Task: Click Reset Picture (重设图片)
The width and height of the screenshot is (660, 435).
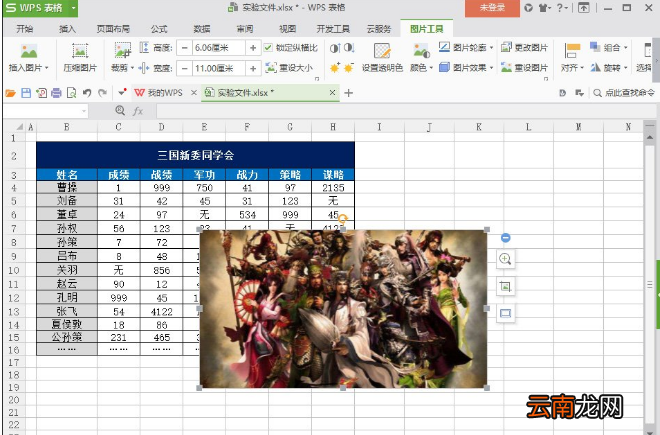Action: (x=524, y=67)
